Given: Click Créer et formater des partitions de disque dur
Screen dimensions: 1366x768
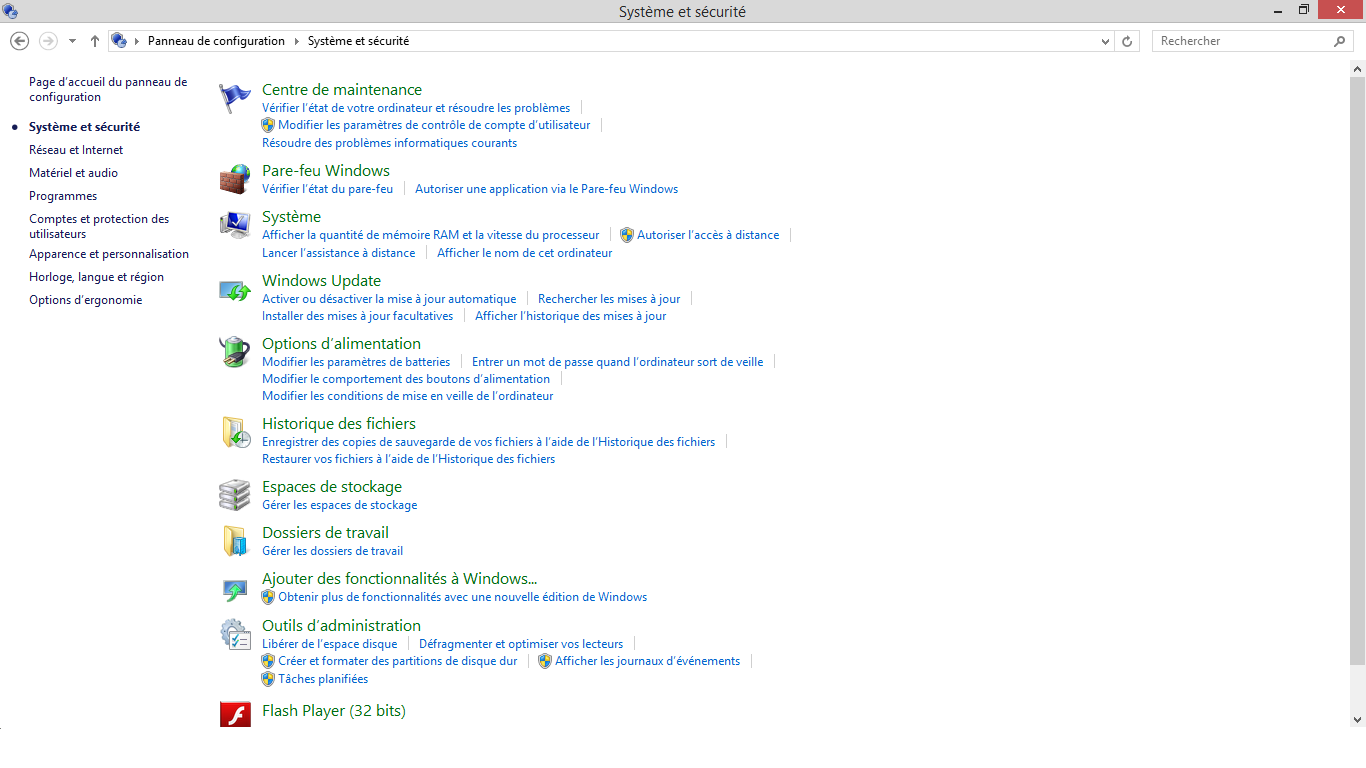Looking at the screenshot, I should (397, 661).
